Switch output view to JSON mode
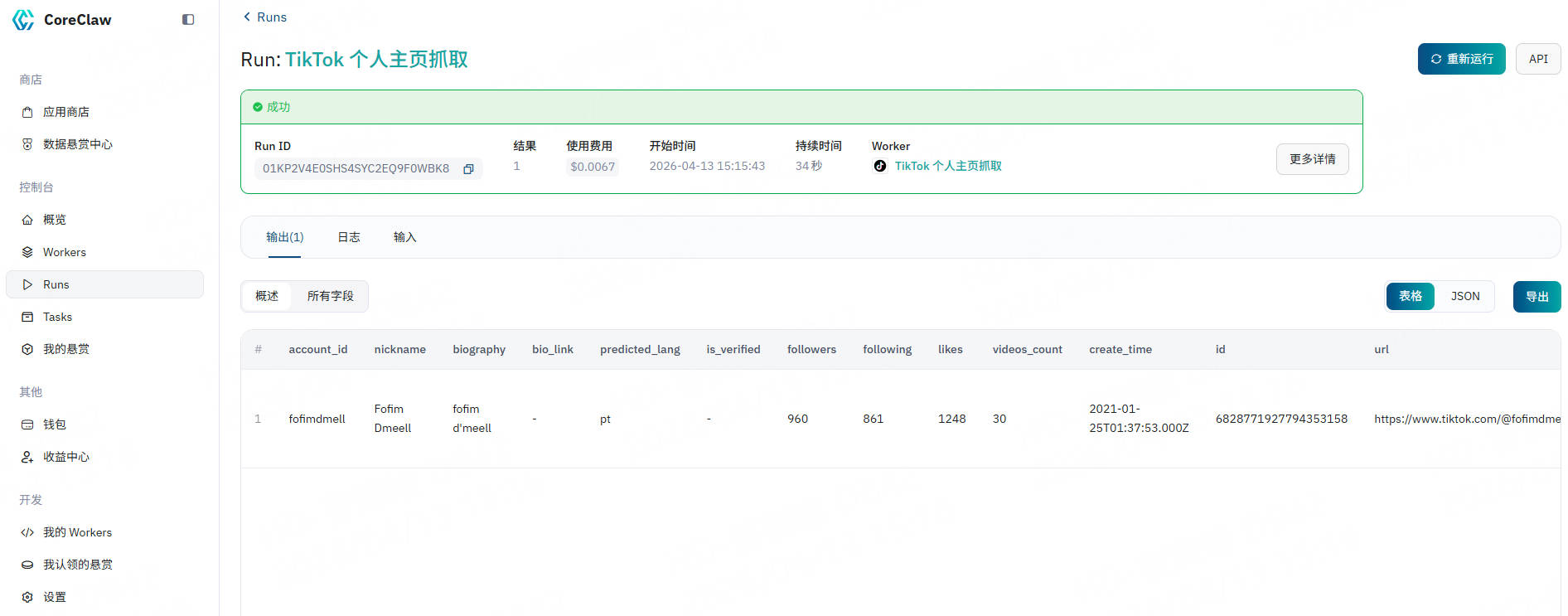Viewport: 1568px width, 616px height. tap(1464, 296)
